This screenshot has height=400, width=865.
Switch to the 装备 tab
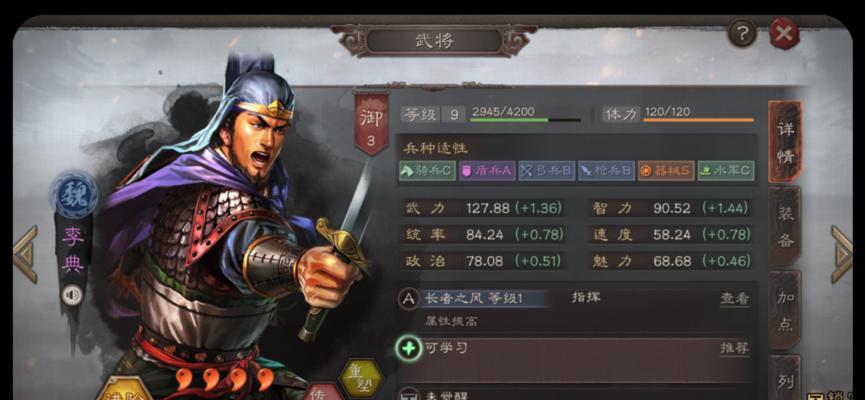point(785,227)
